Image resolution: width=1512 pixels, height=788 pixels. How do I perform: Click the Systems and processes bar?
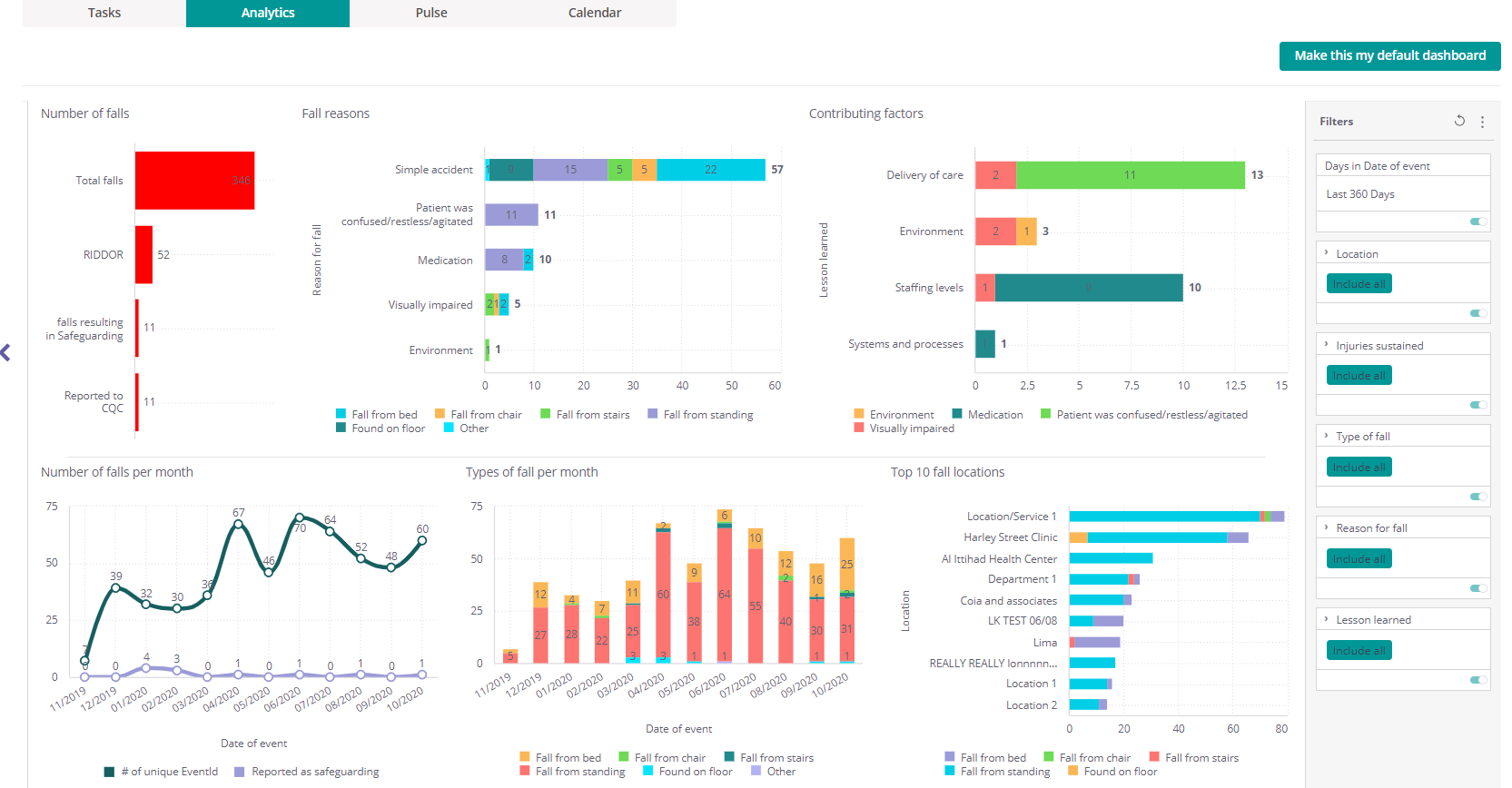click(x=985, y=344)
